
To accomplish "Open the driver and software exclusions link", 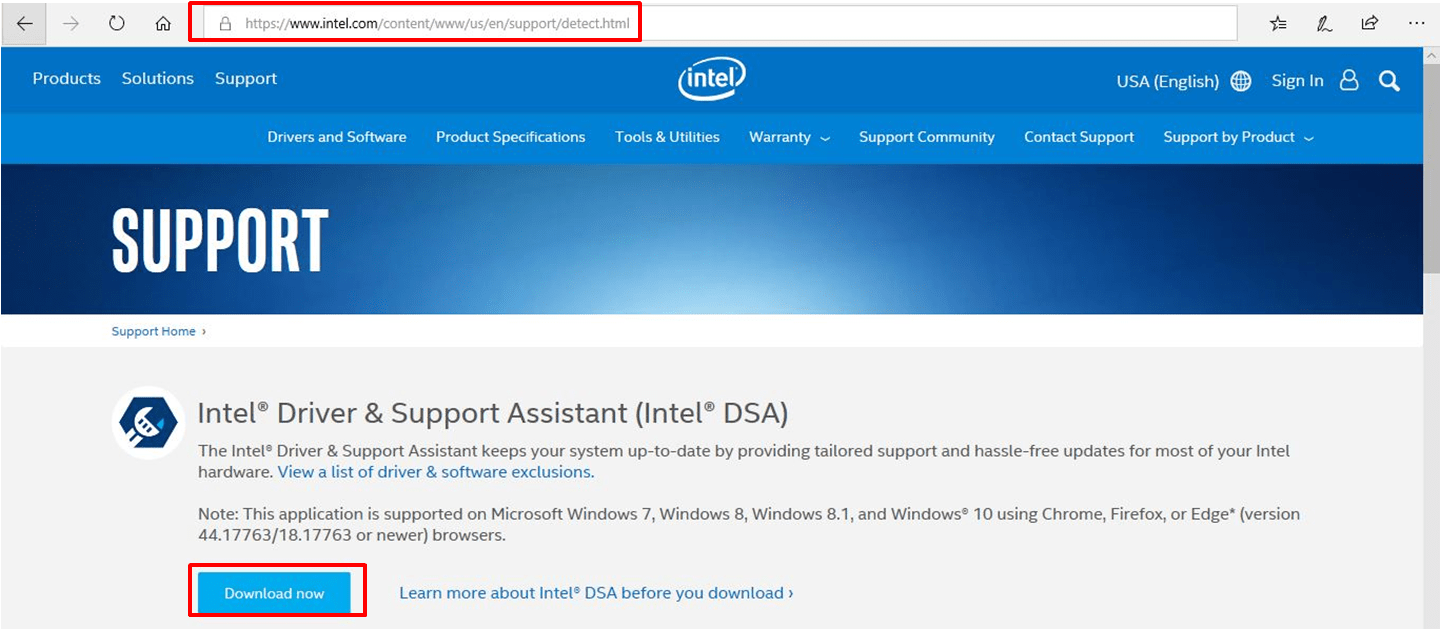I will tap(434, 471).
